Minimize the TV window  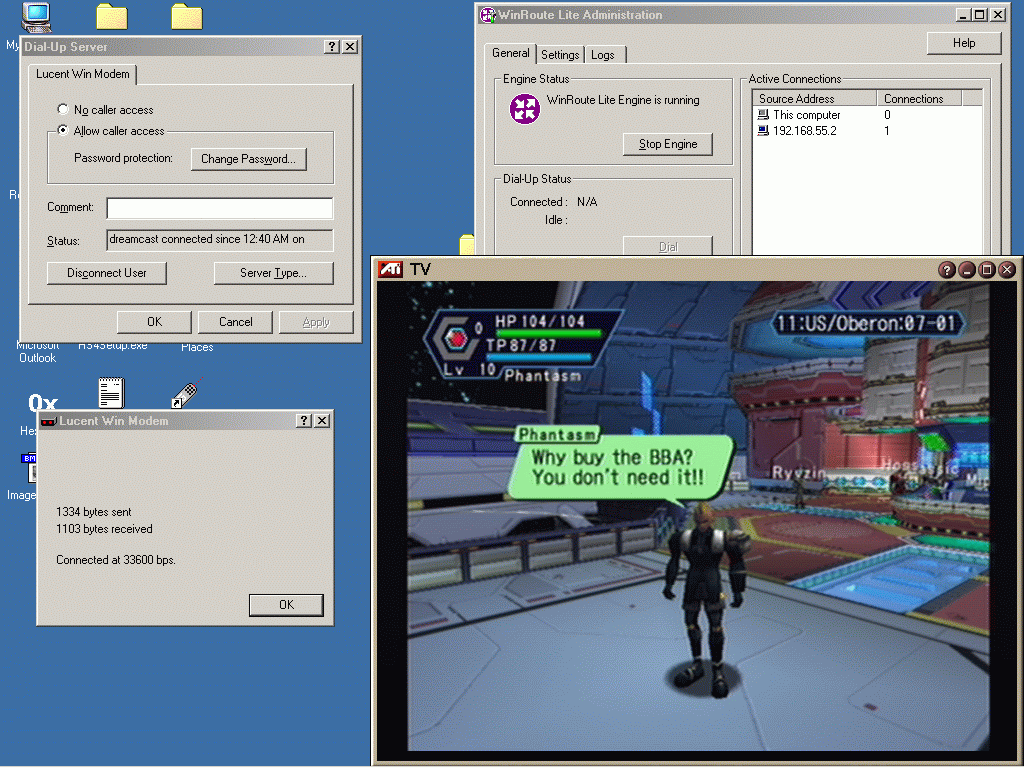(967, 269)
